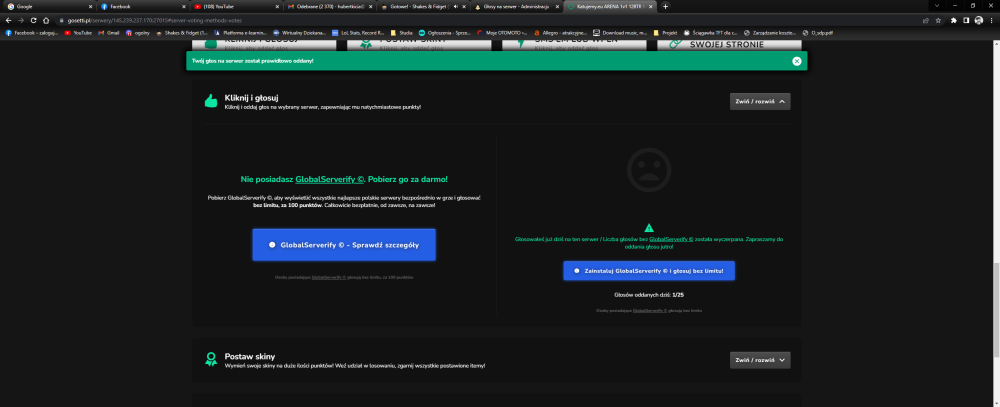This screenshot has height=407, width=1000.
Task: Open Shakes & Fidget bookmark
Action: pyautogui.click(x=182, y=33)
